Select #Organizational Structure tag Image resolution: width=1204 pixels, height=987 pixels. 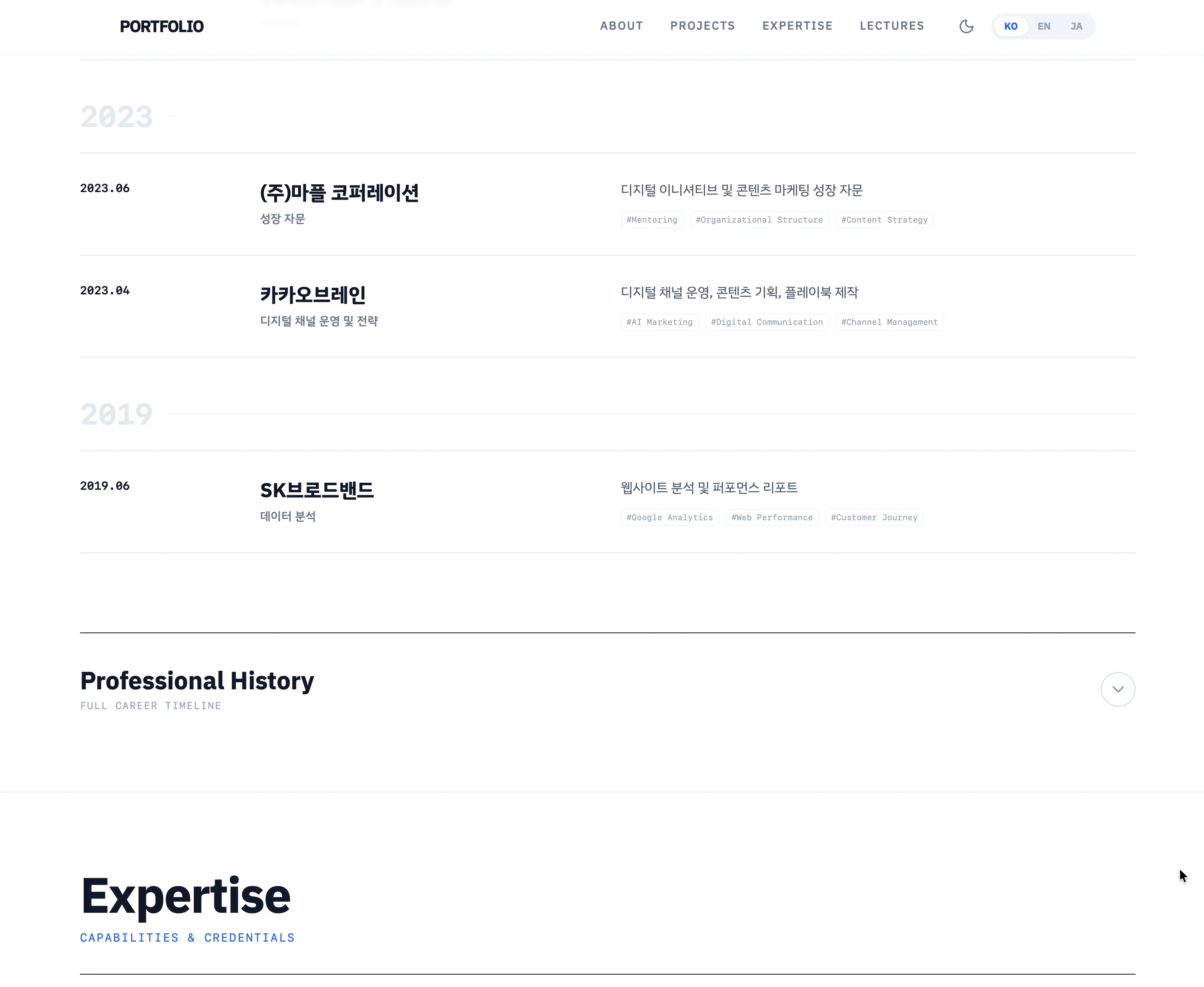pos(759,220)
